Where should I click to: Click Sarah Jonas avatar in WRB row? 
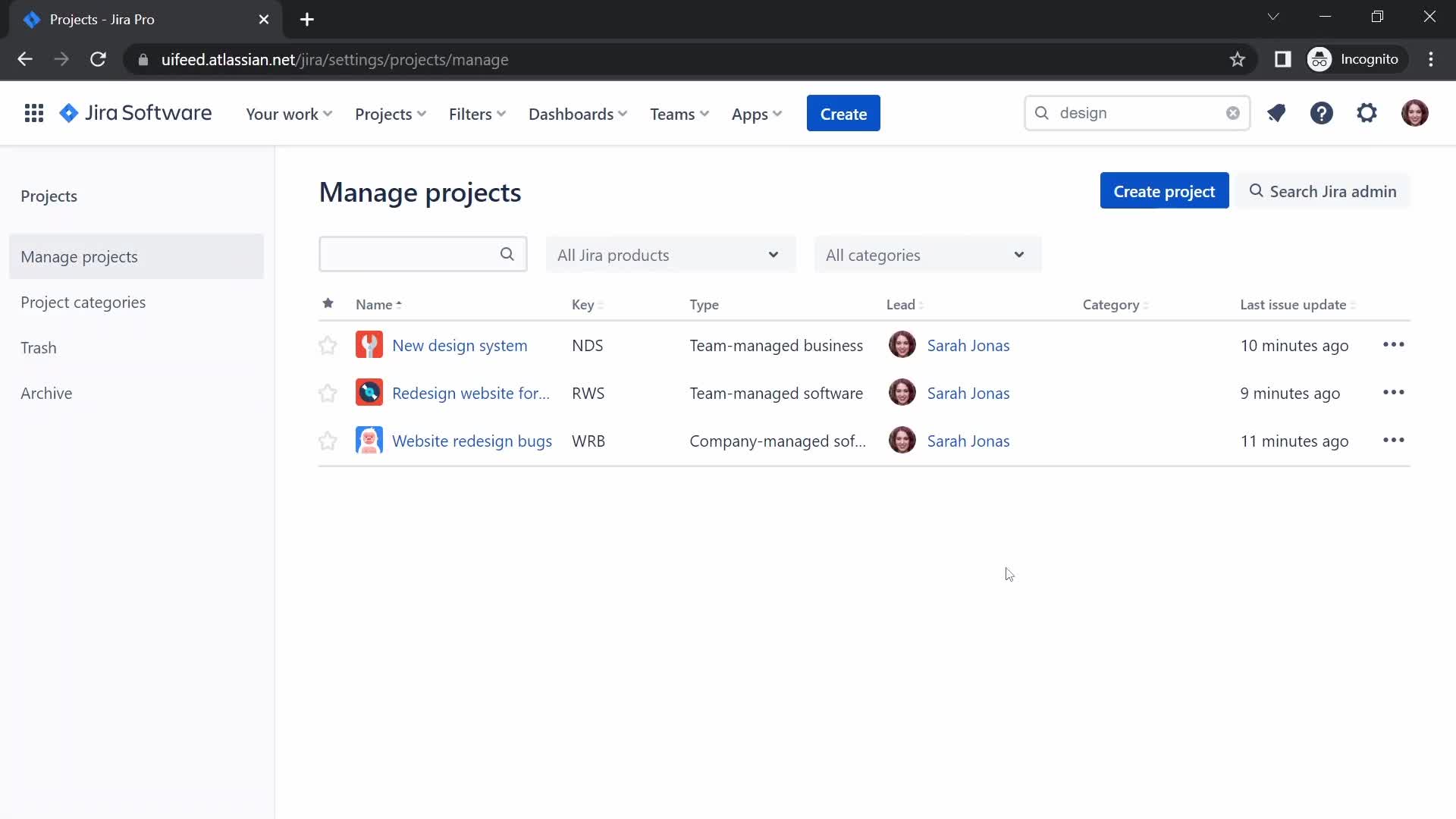[x=902, y=441]
